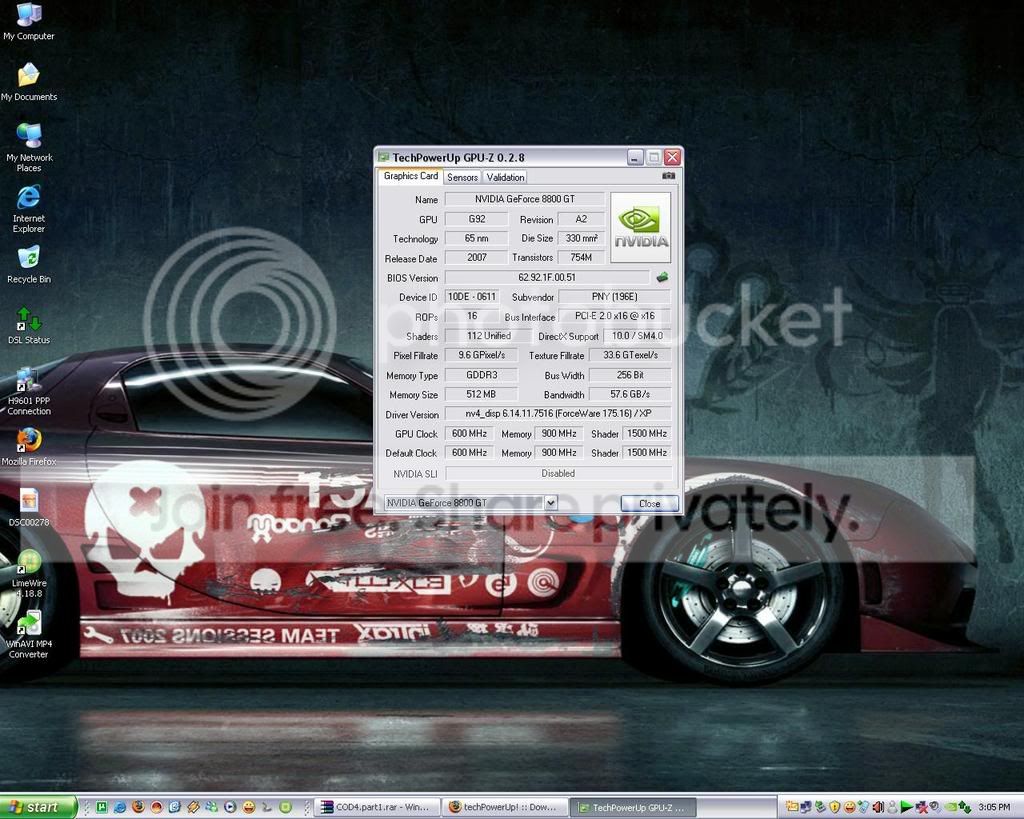Viewport: 1024px width, 819px height.
Task: Click the Driver Version field
Action: pyautogui.click(x=558, y=413)
